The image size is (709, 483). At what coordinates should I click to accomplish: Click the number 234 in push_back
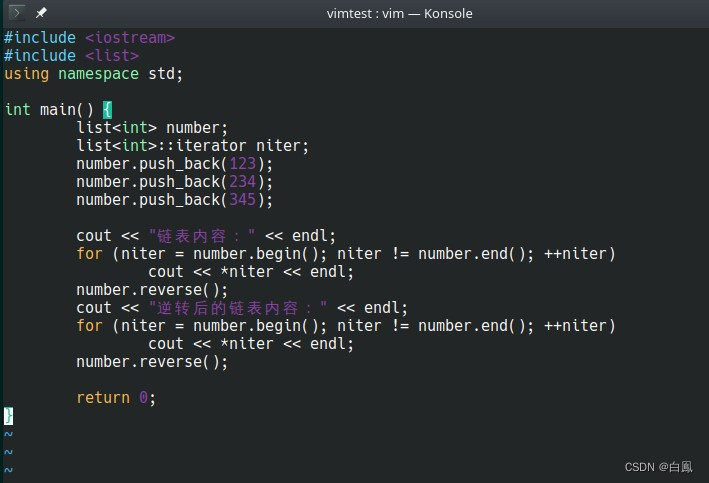(x=242, y=182)
